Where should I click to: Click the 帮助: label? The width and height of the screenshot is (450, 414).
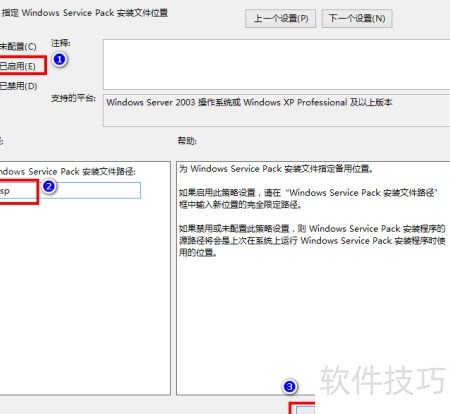pyautogui.click(x=187, y=141)
